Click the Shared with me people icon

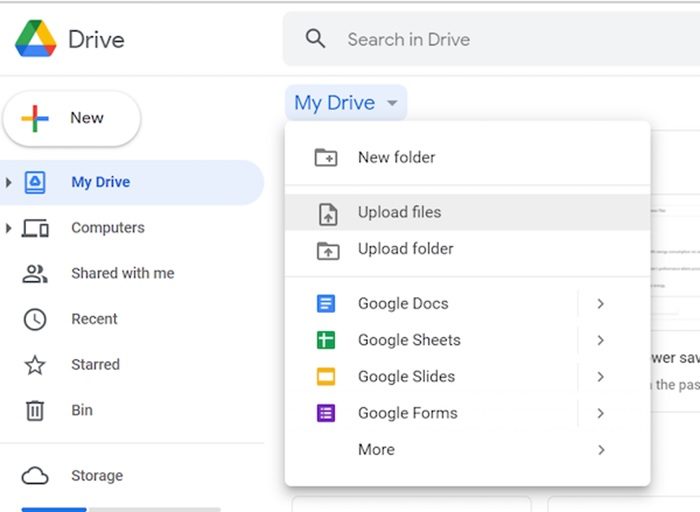coord(35,273)
